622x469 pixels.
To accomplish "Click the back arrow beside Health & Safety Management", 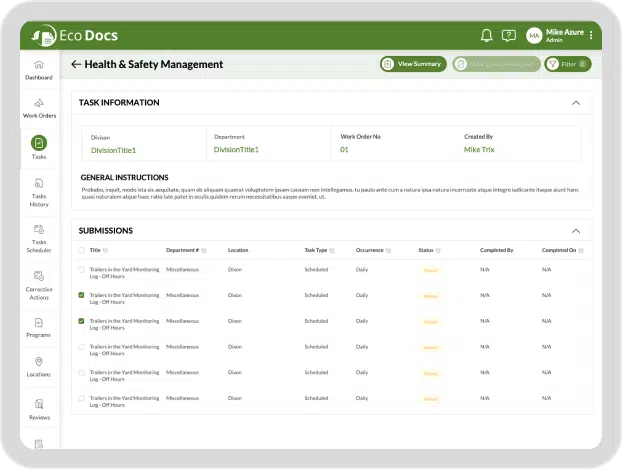I will [76, 64].
